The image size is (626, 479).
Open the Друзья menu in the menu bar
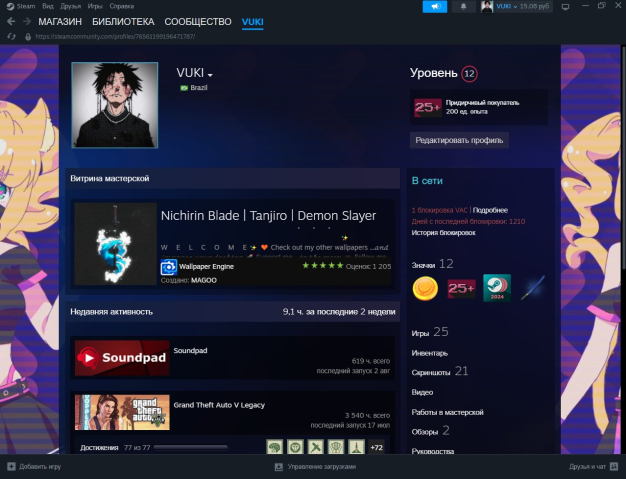click(x=70, y=6)
